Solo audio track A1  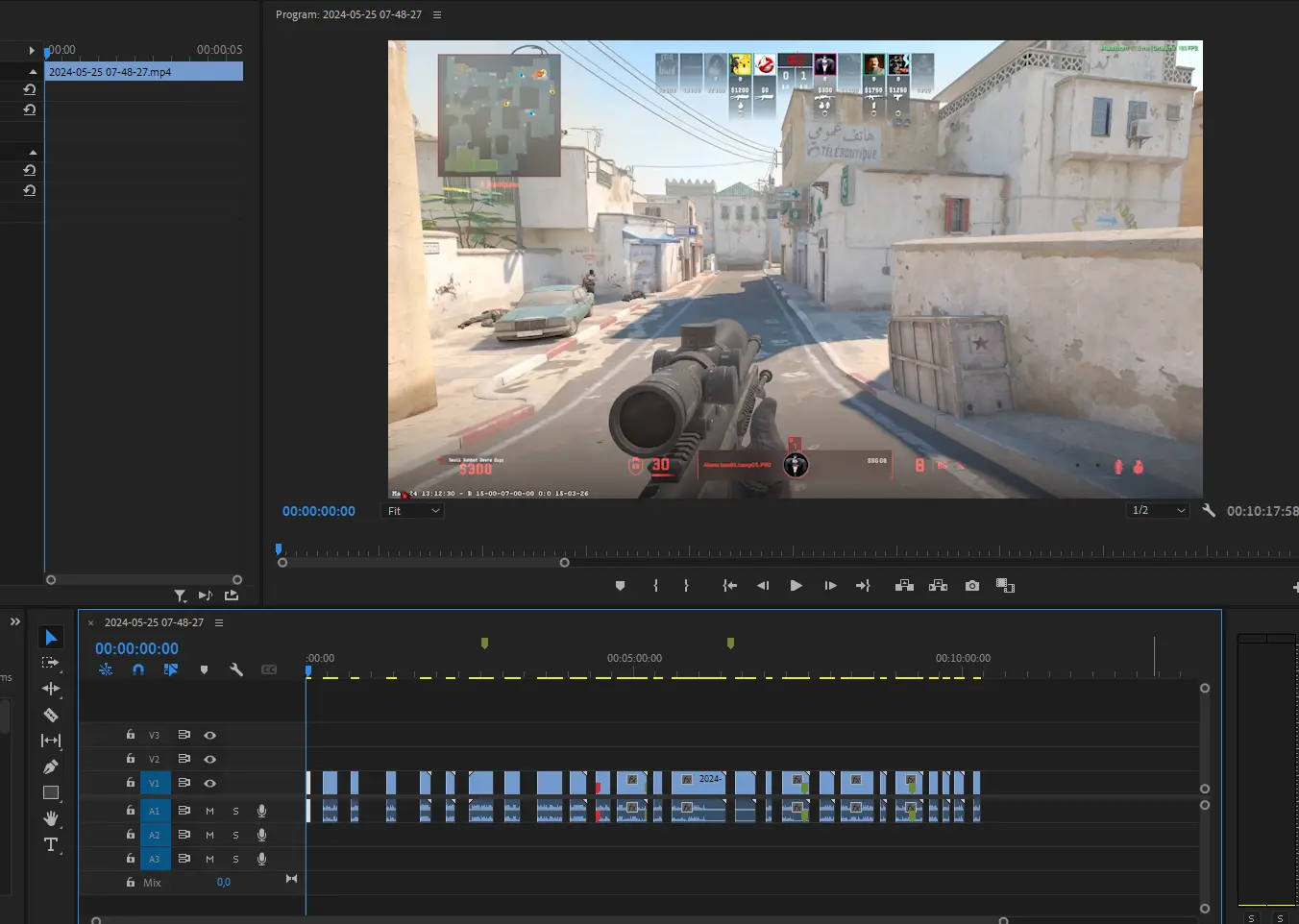pyautogui.click(x=235, y=811)
